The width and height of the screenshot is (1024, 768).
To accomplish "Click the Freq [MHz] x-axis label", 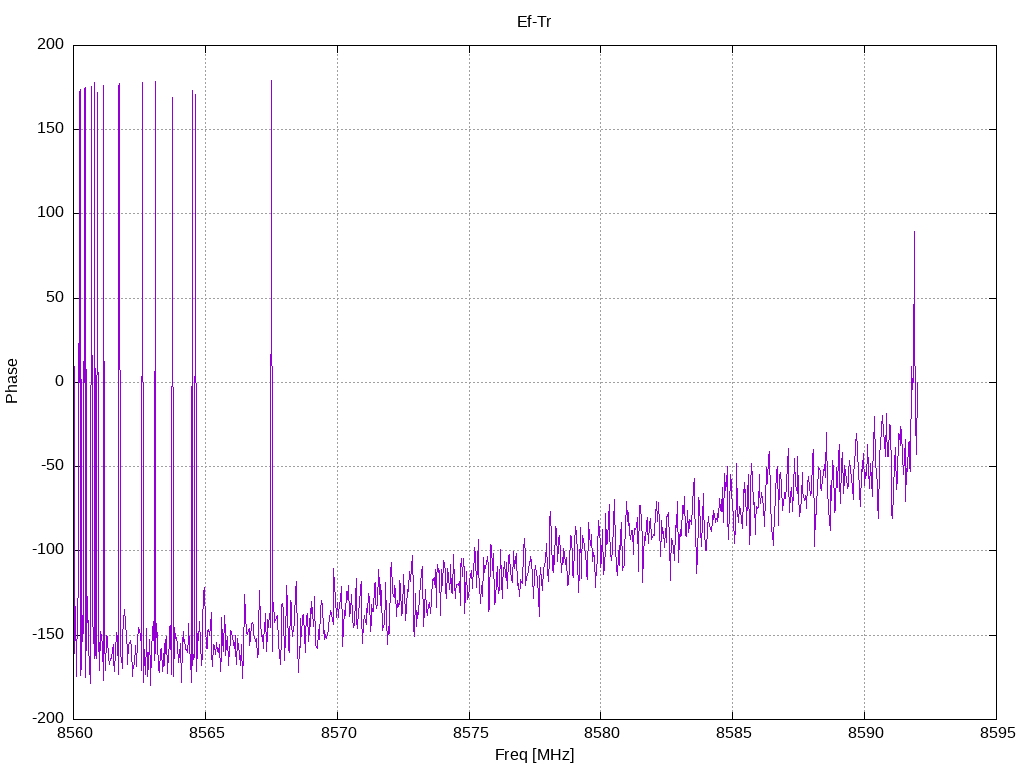I will 534,755.
